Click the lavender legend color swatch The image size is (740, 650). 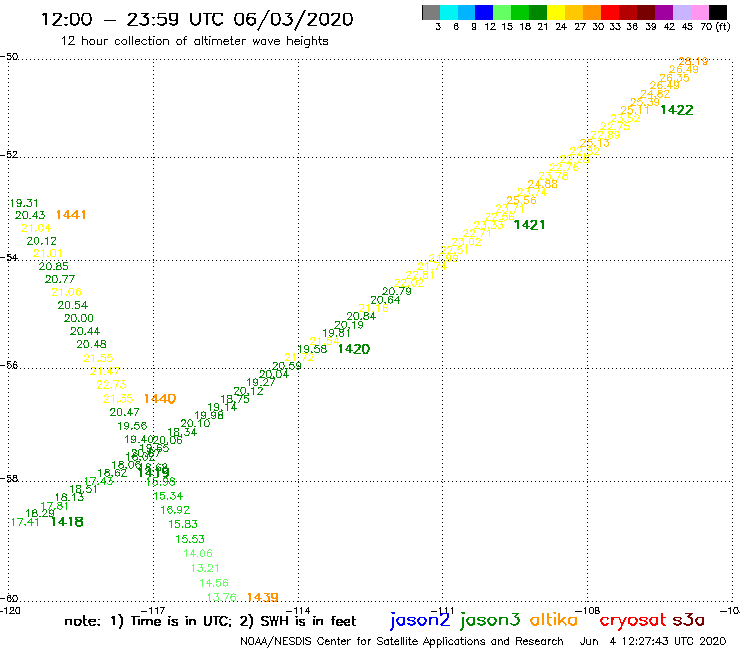coord(681,12)
